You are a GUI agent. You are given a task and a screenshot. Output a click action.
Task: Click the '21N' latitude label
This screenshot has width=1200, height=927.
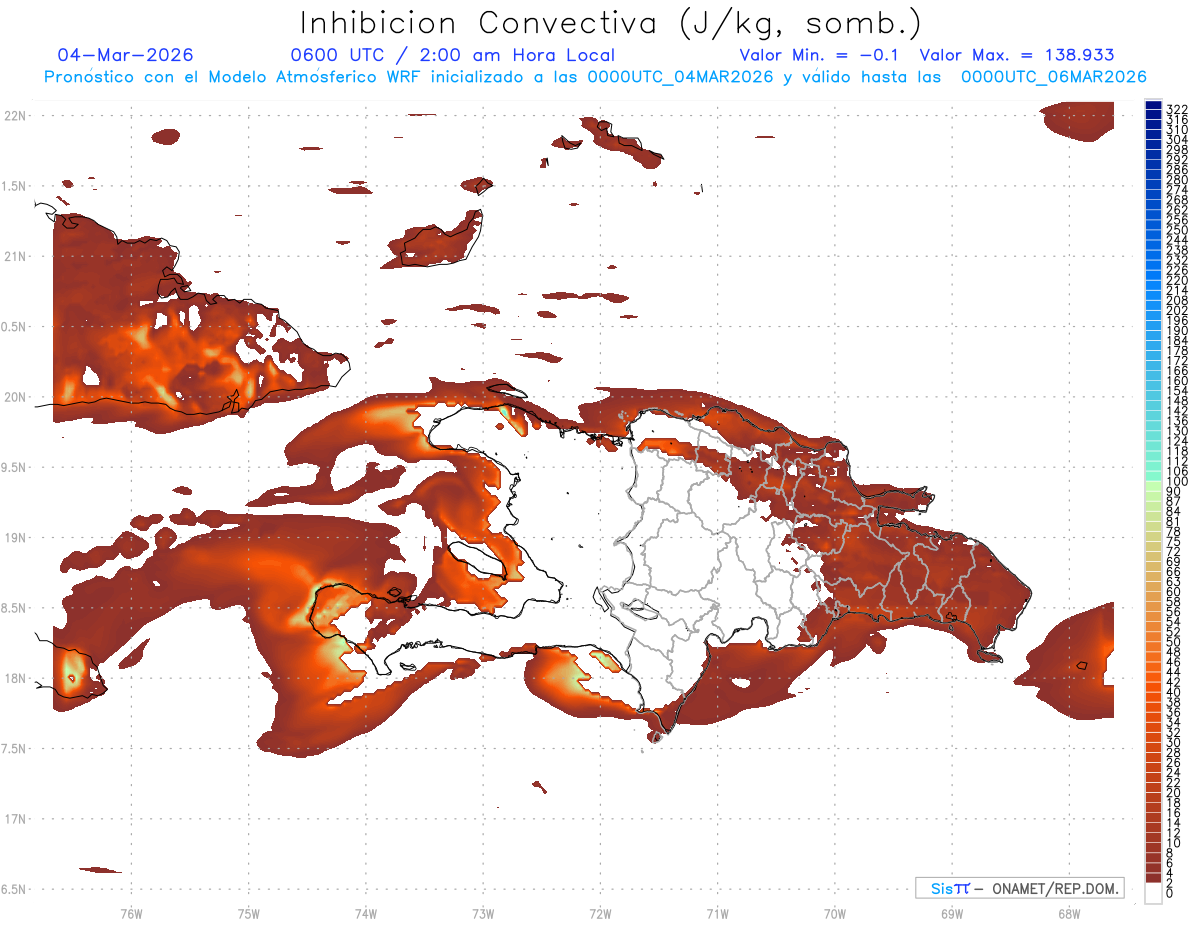point(15,256)
